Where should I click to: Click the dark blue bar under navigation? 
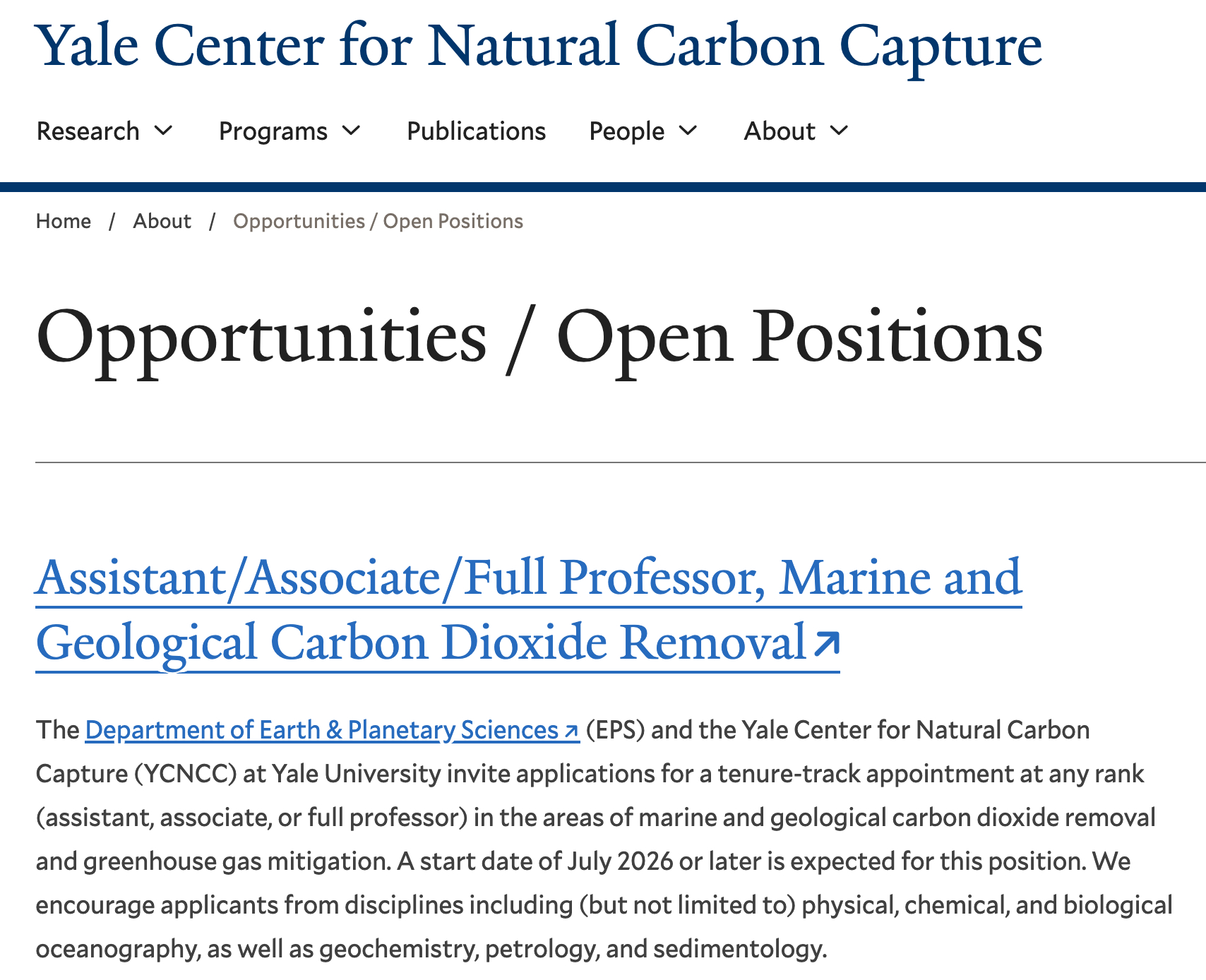point(603,187)
